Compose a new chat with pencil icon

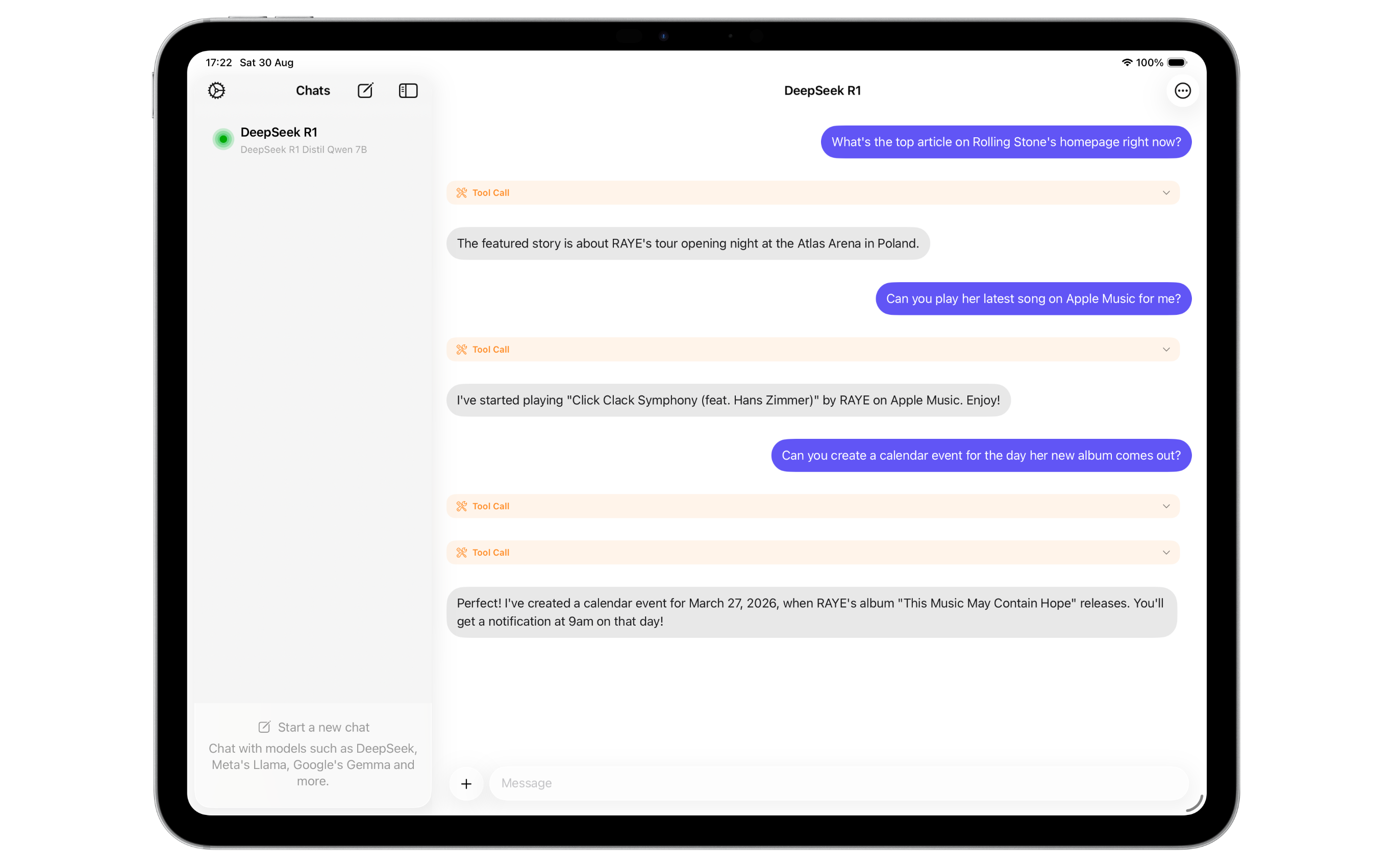[365, 91]
